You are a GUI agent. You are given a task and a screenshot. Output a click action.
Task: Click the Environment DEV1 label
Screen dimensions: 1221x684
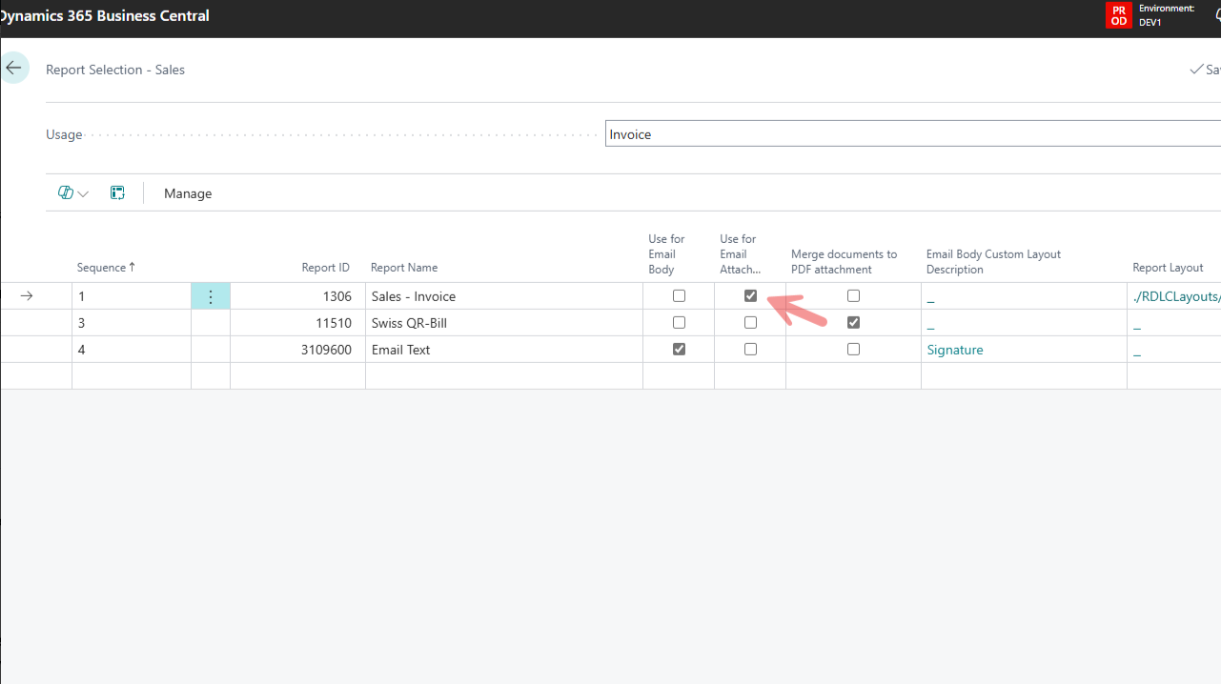[x=1167, y=15]
